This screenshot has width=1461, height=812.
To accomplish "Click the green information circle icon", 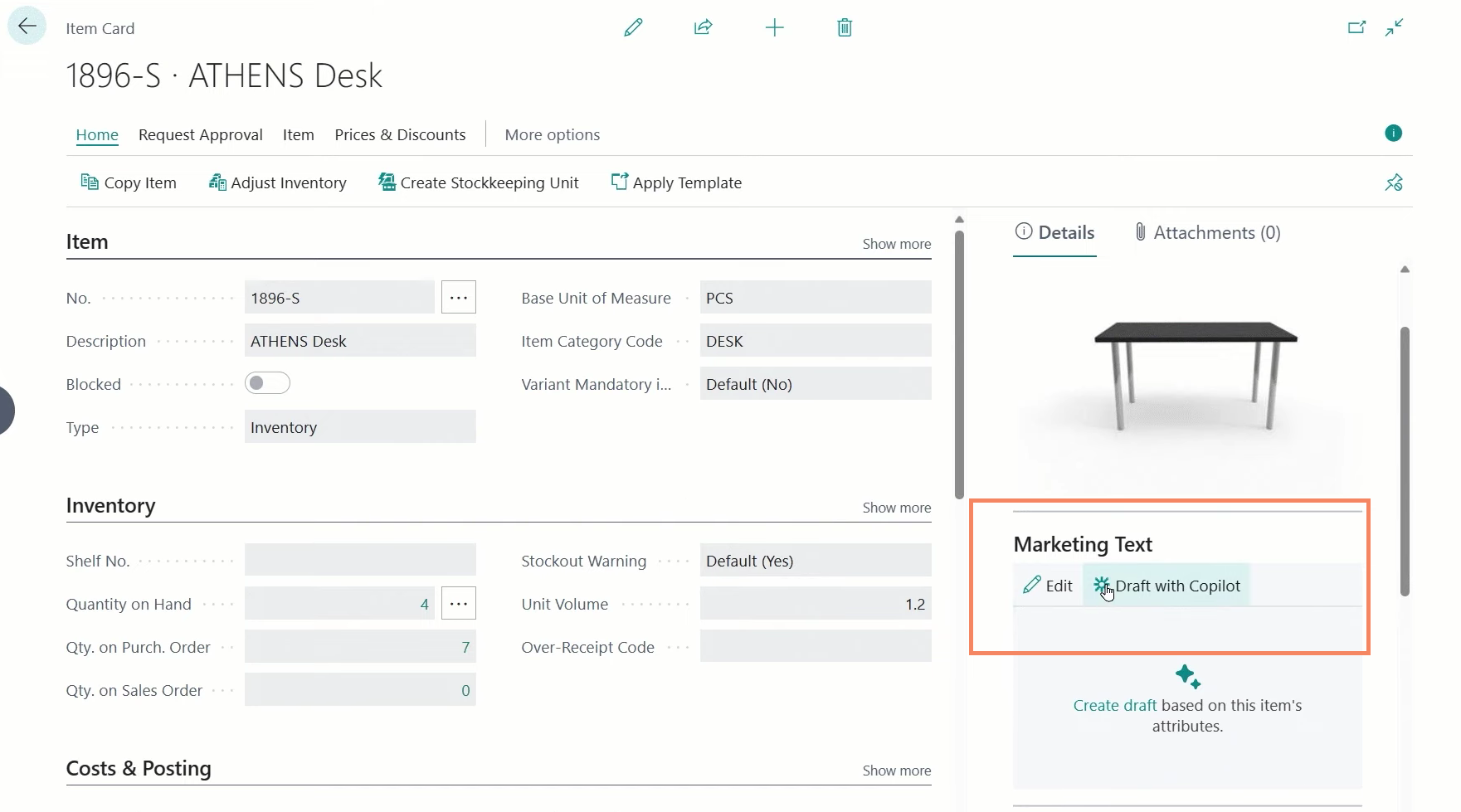I will [1393, 133].
